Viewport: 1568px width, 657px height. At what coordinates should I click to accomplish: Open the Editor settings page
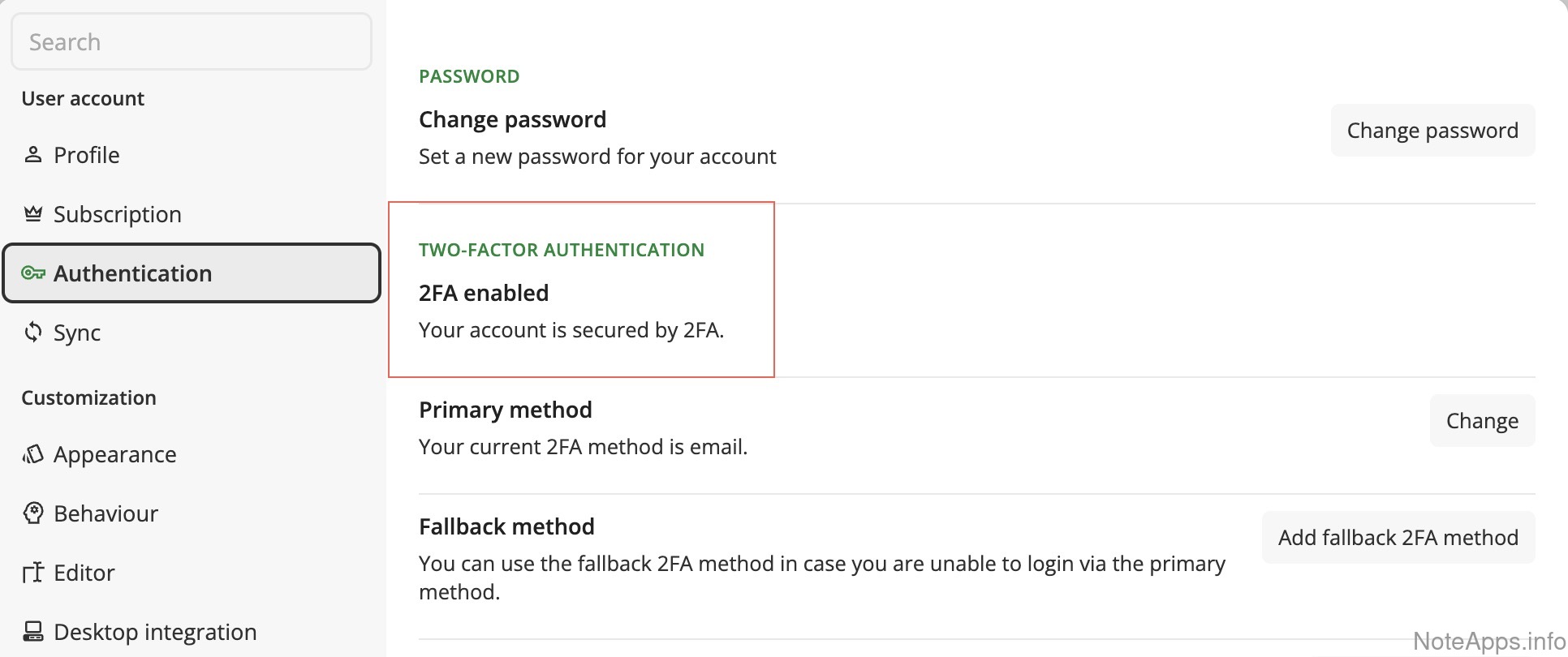[84, 573]
